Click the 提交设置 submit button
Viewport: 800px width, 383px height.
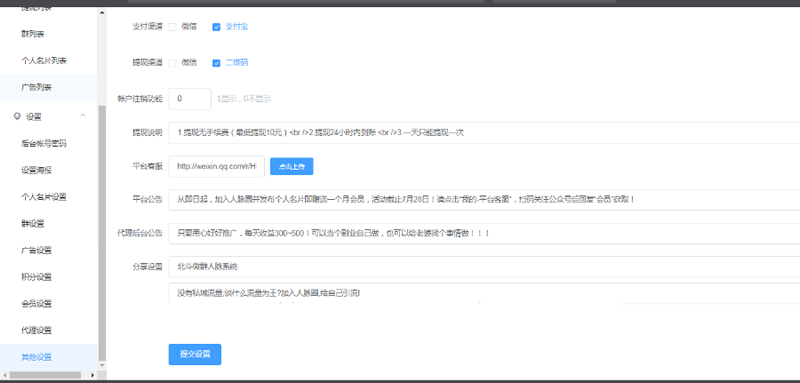pyautogui.click(x=195, y=354)
